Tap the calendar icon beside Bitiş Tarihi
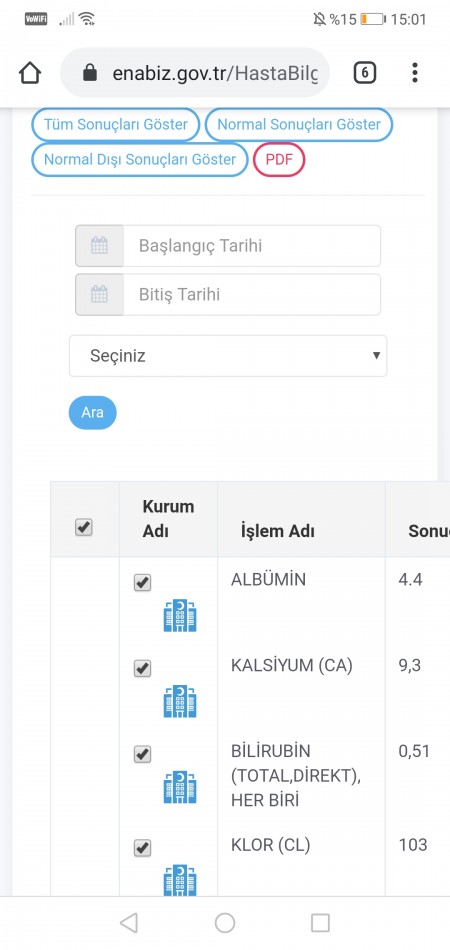The width and height of the screenshot is (450, 950). pyautogui.click(x=99, y=295)
